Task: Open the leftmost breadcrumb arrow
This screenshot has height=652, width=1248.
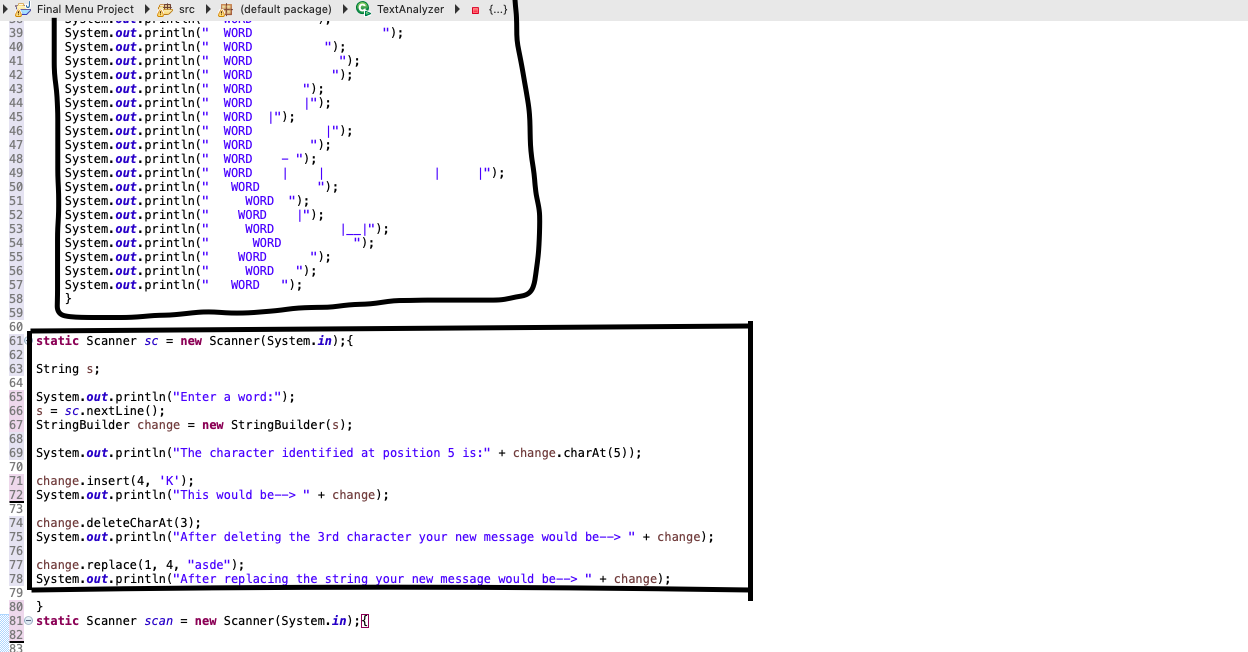Action: [4, 9]
